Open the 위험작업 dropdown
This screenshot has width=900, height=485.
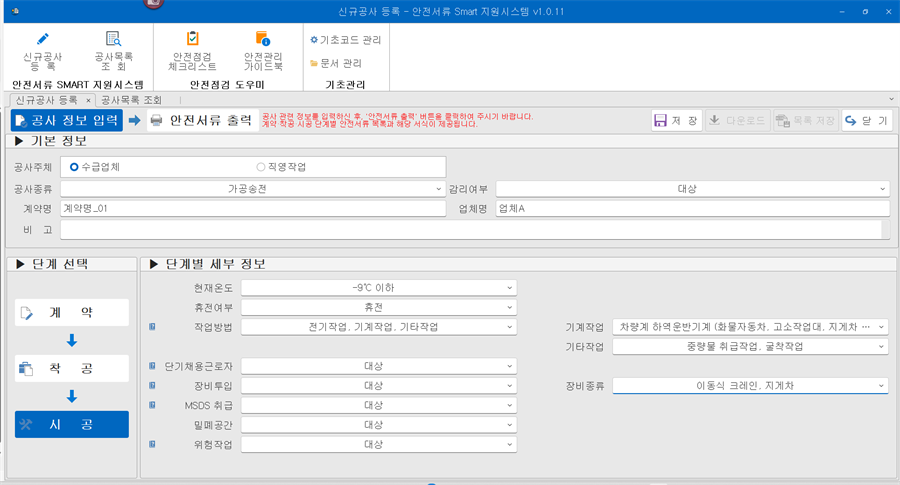(x=379, y=444)
